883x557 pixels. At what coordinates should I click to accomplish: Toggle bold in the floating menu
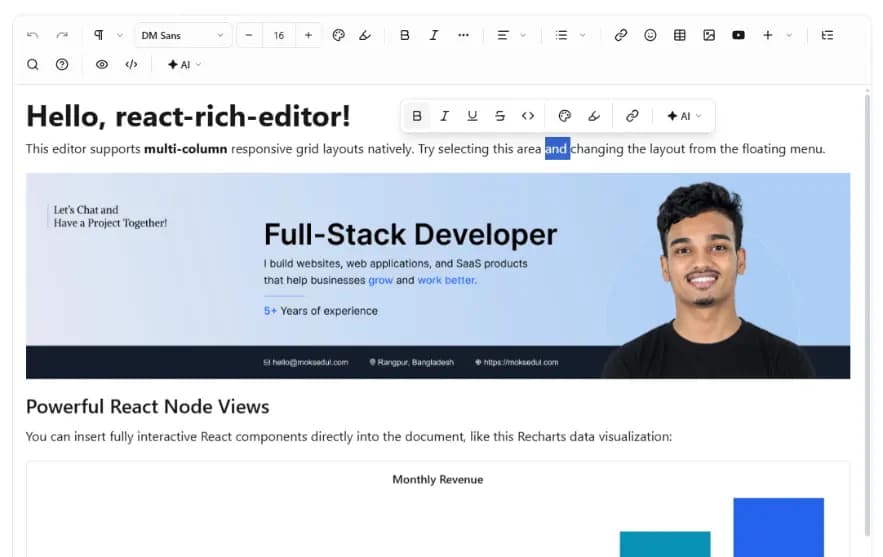[x=417, y=116]
